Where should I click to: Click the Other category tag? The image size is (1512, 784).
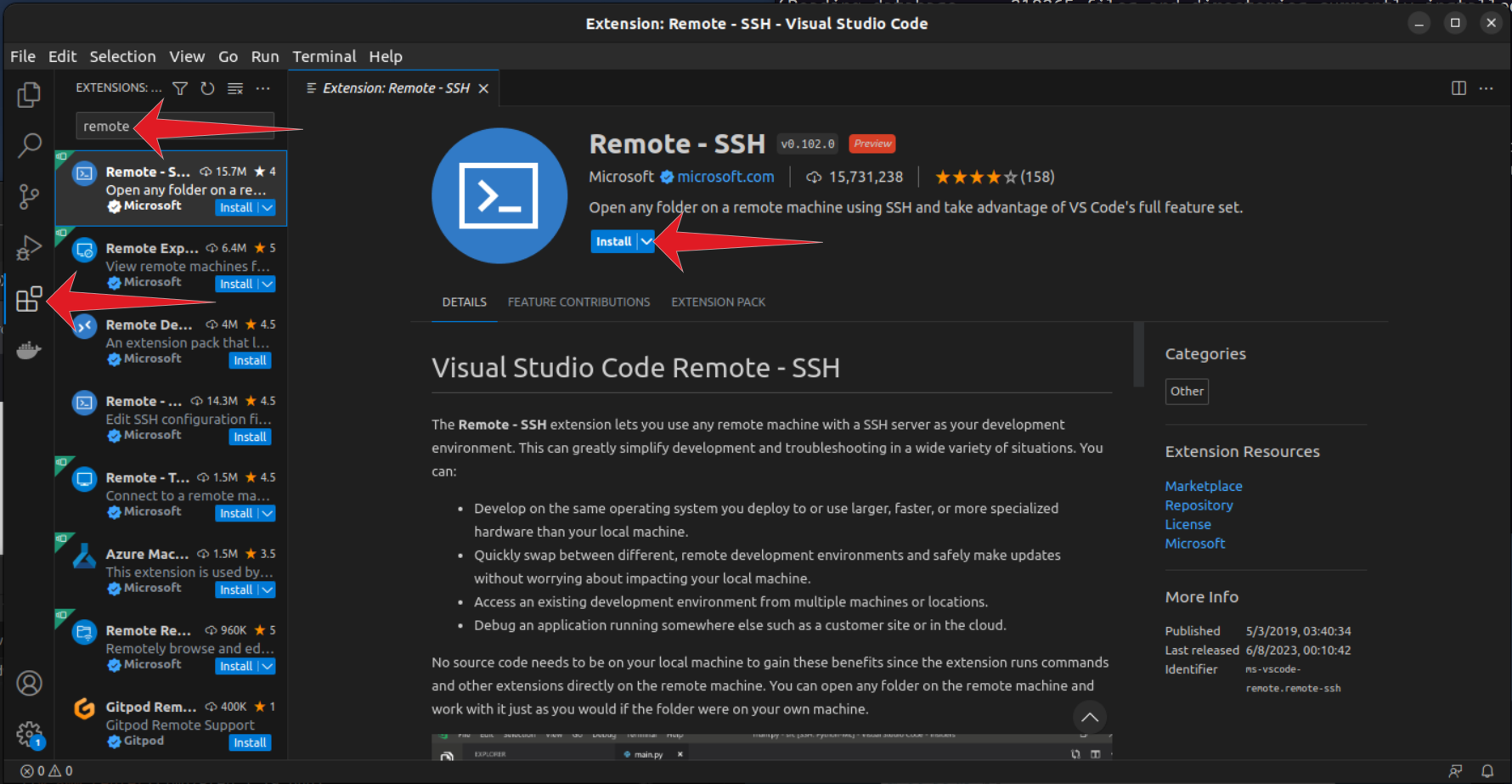(1187, 392)
